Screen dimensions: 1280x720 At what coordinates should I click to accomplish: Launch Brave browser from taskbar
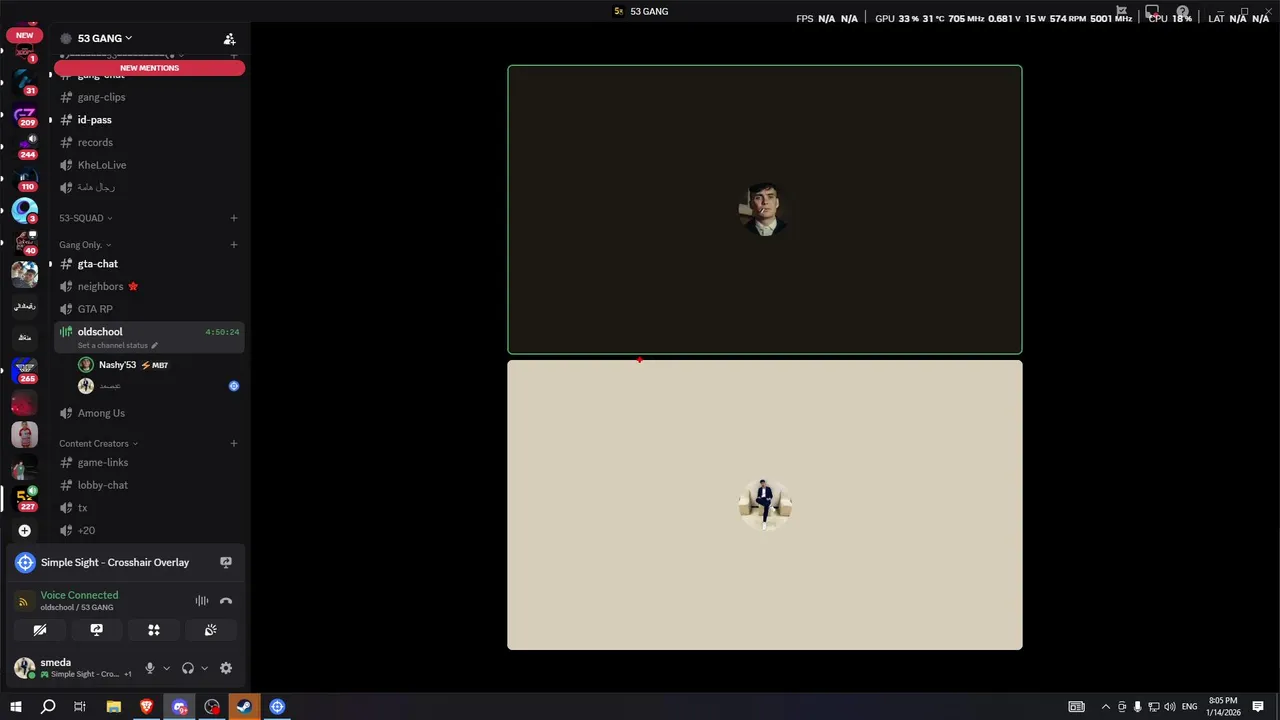click(147, 707)
